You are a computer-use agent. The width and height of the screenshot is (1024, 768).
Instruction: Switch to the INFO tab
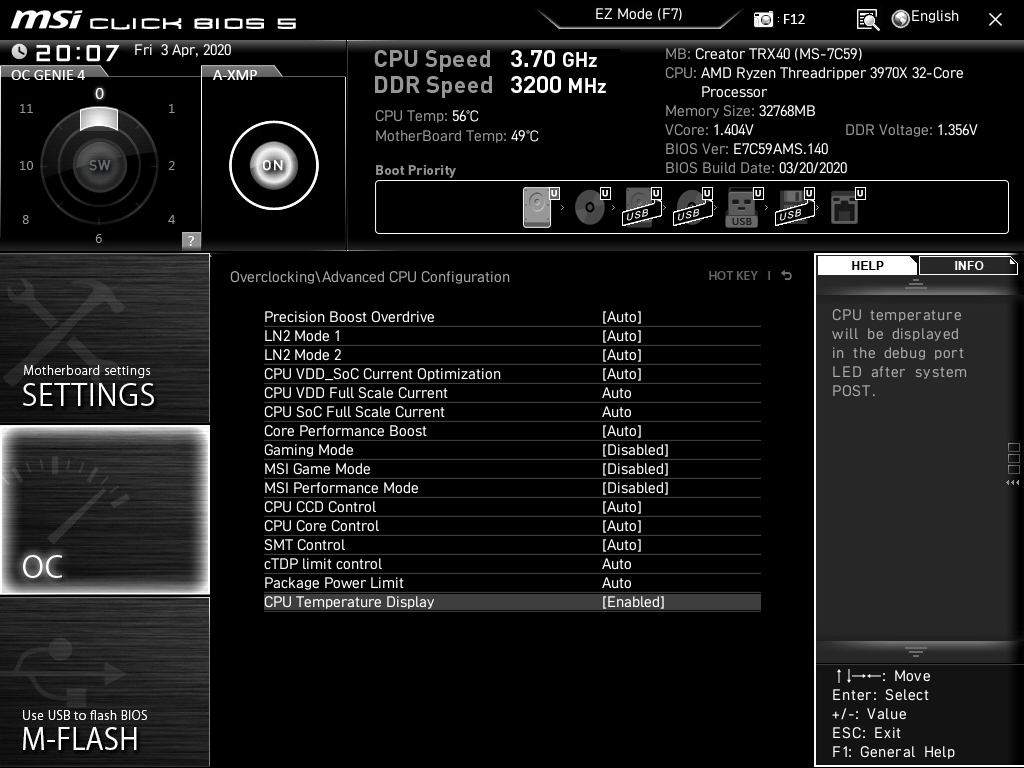[x=968, y=266]
